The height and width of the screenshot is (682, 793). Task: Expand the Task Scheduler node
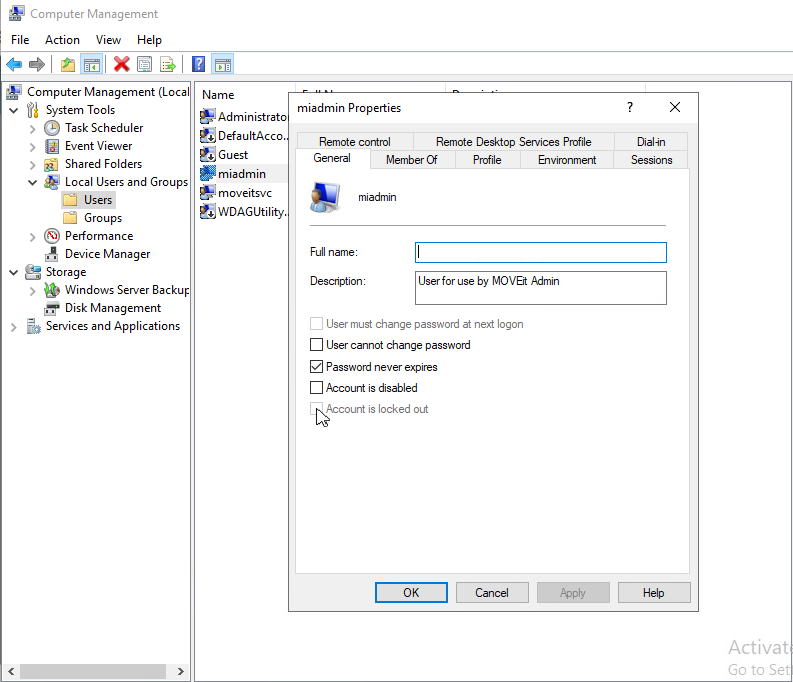(x=32, y=128)
